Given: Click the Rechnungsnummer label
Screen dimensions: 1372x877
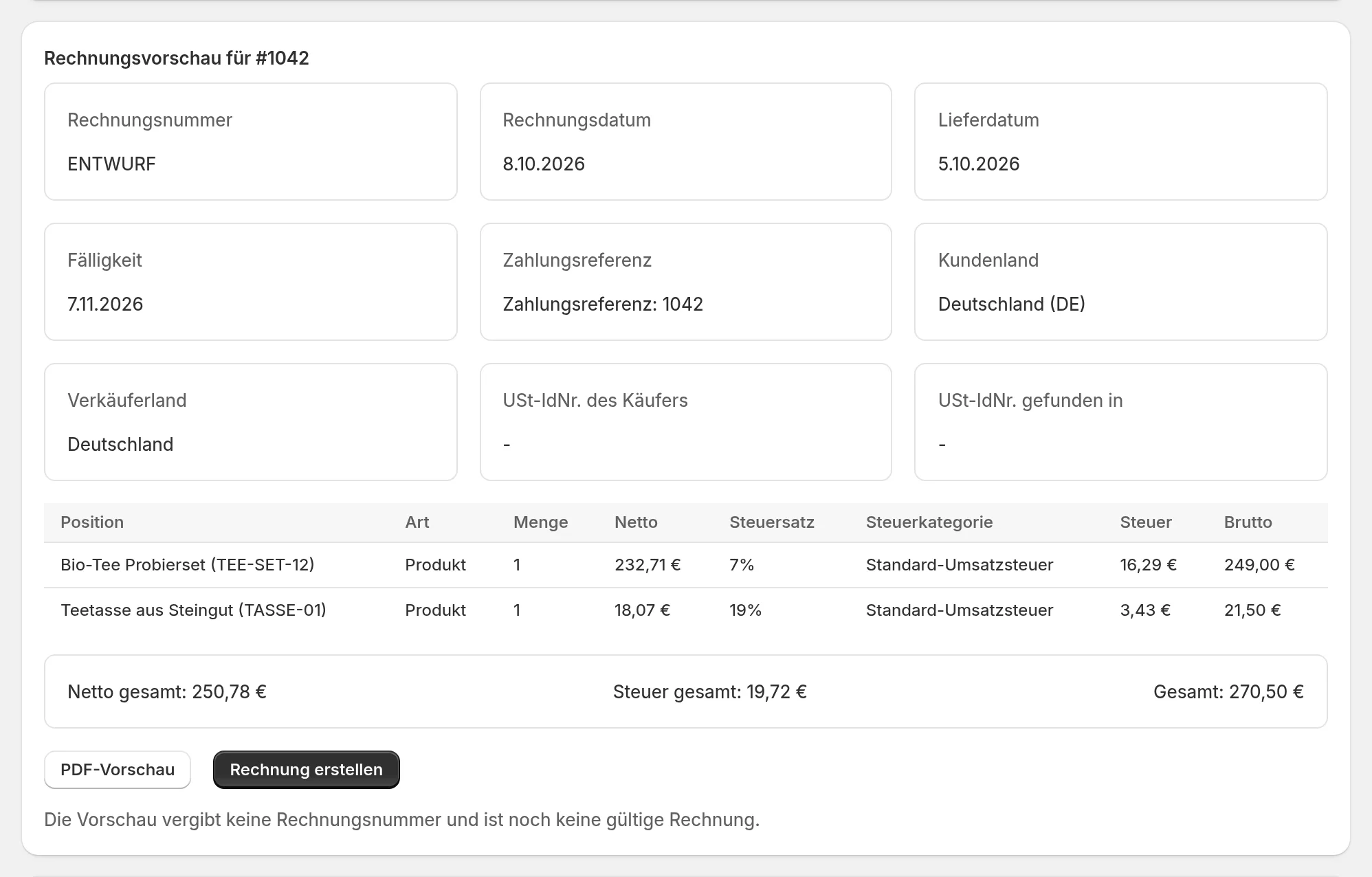Looking at the screenshot, I should (150, 120).
